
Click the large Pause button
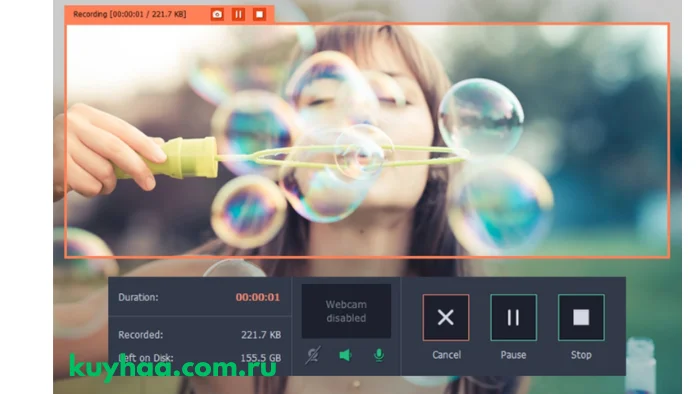pyautogui.click(x=513, y=317)
